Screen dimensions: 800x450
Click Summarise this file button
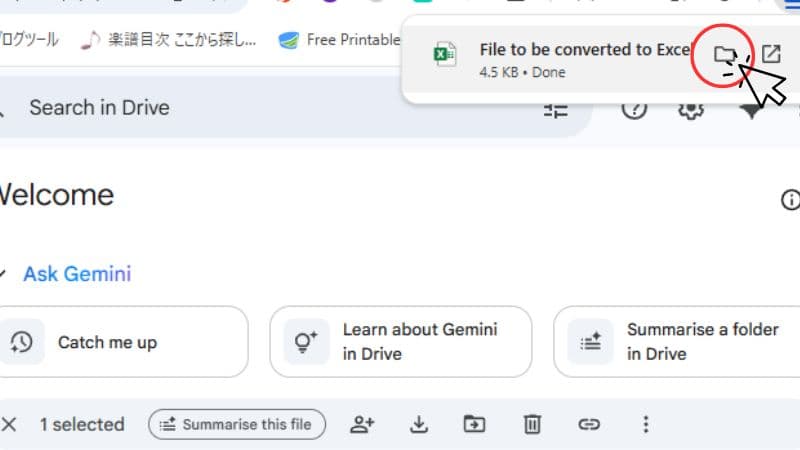click(x=237, y=424)
